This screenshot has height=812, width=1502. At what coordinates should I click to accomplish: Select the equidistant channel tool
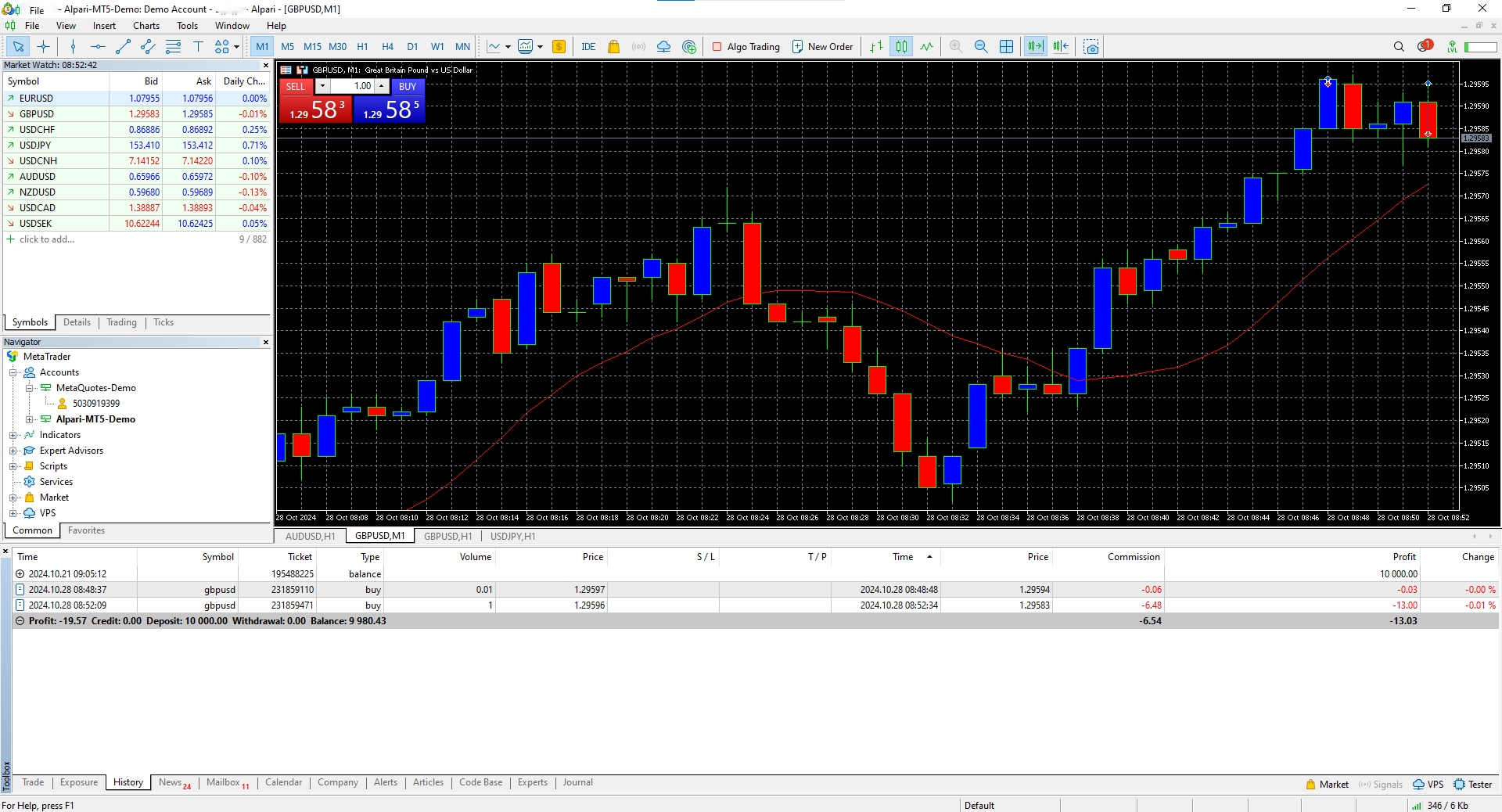tap(148, 47)
